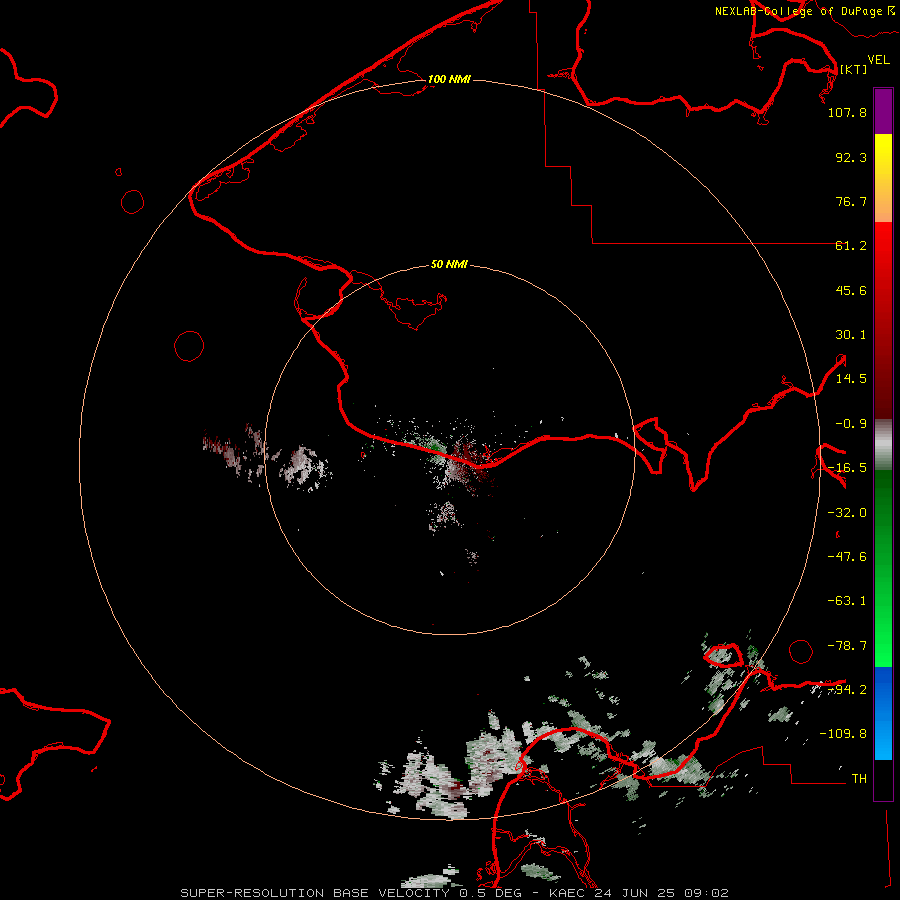Click the -32.0 scale value

(x=847, y=513)
